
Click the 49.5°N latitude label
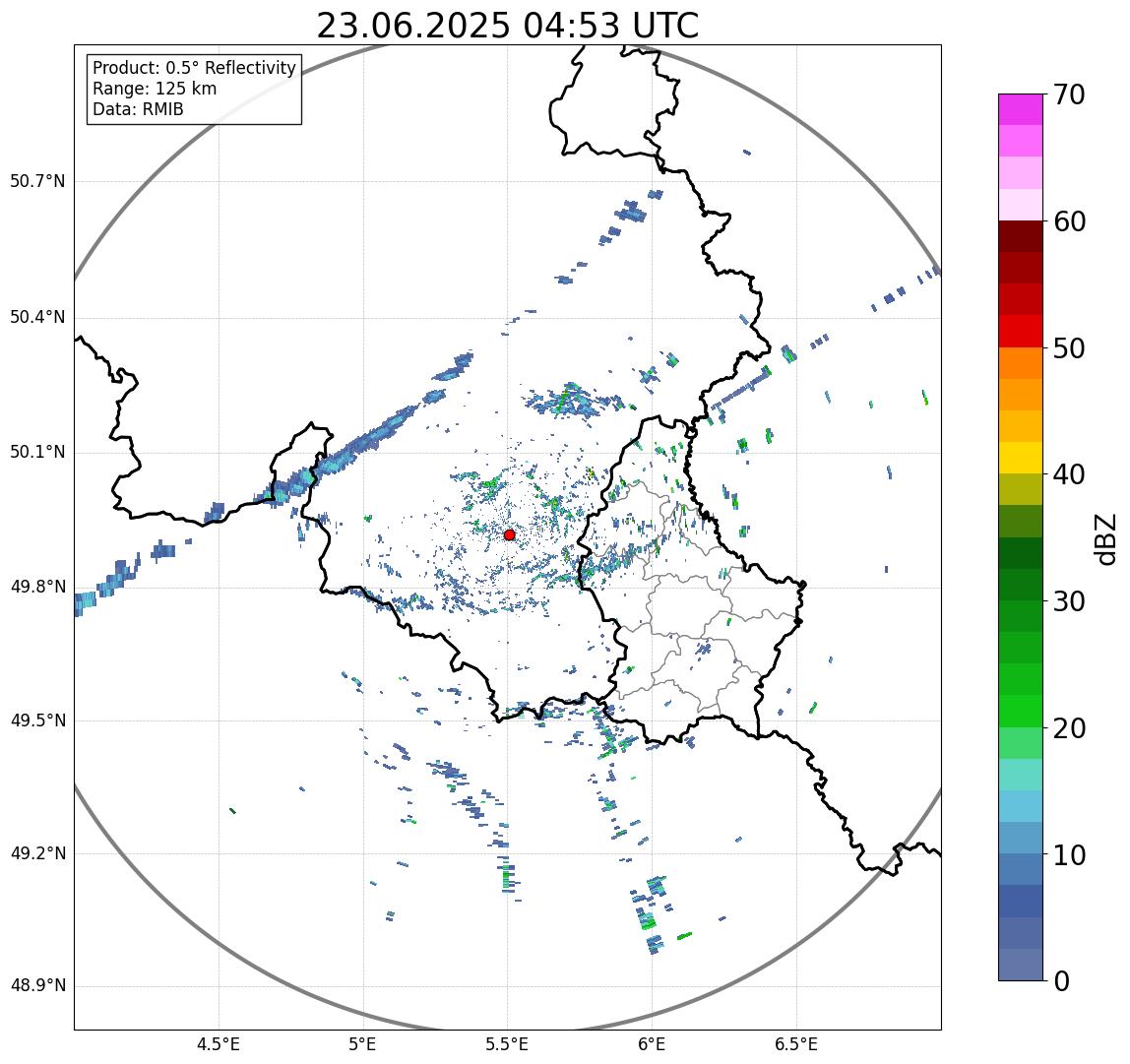click(x=37, y=720)
